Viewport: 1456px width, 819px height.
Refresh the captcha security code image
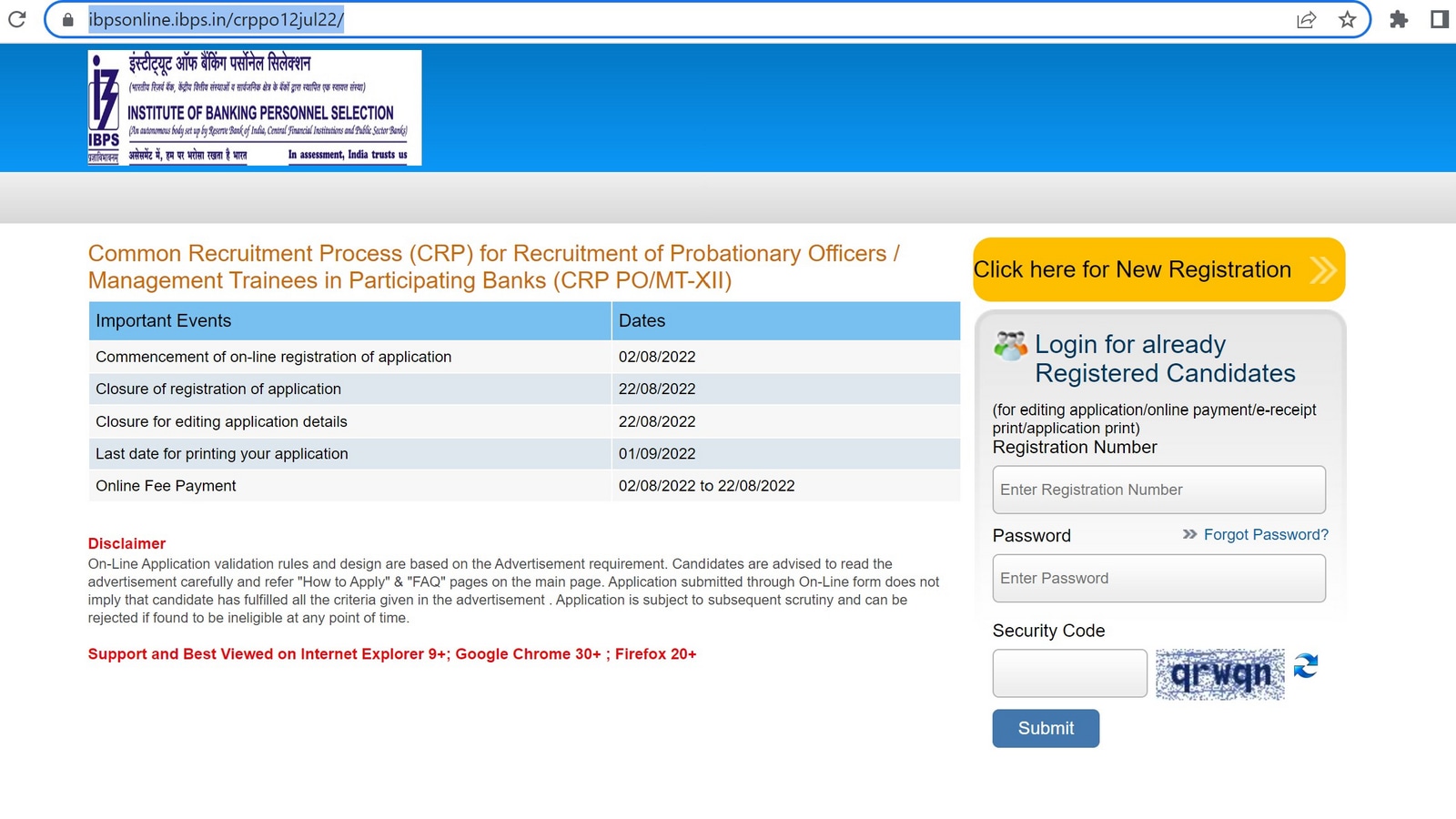point(1306,666)
